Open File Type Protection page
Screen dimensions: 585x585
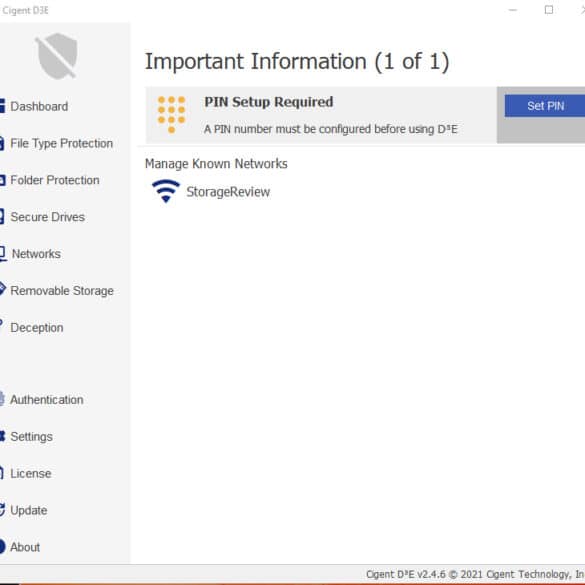tap(62, 144)
